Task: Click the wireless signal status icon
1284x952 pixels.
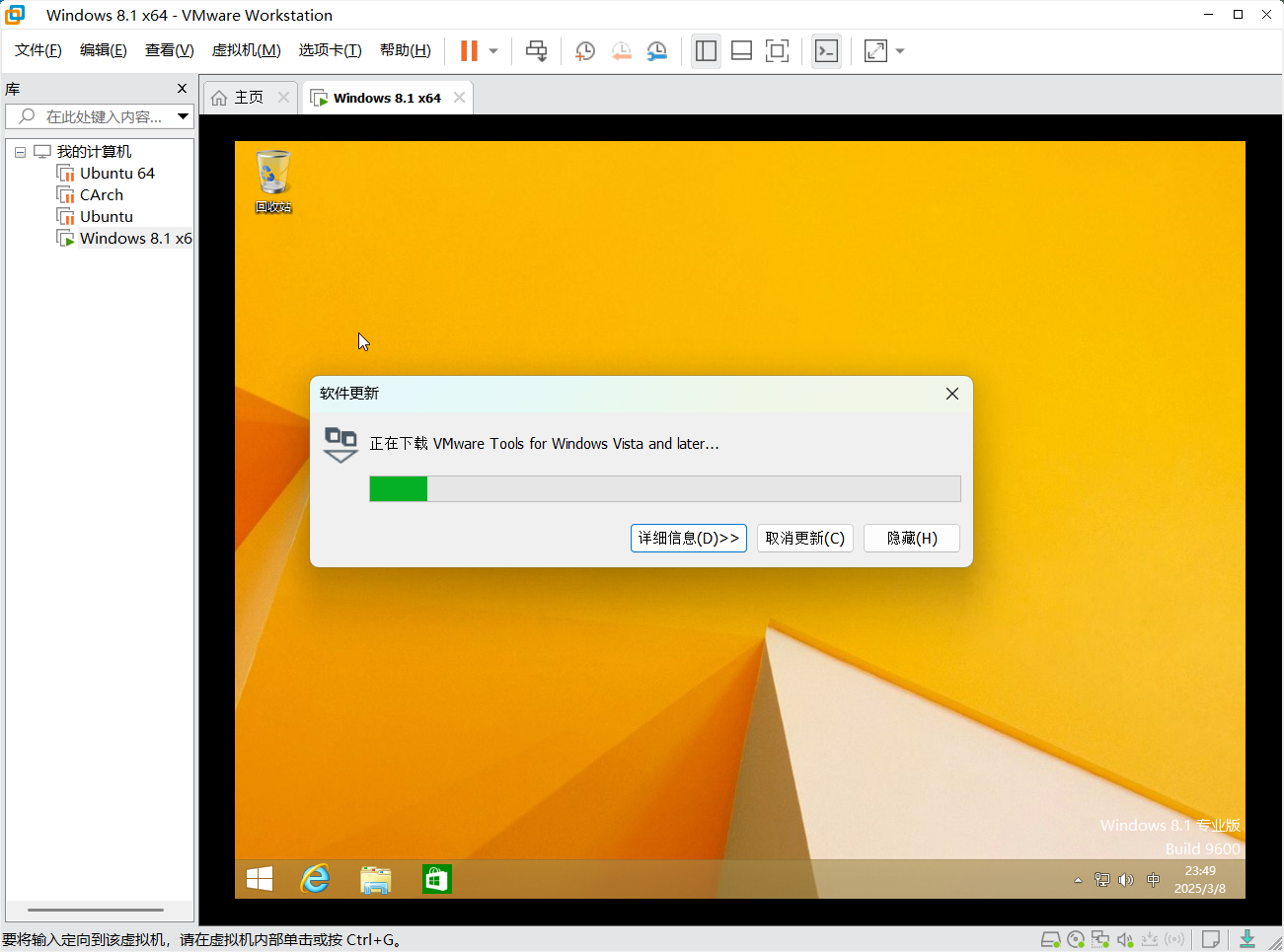Action: [1174, 939]
